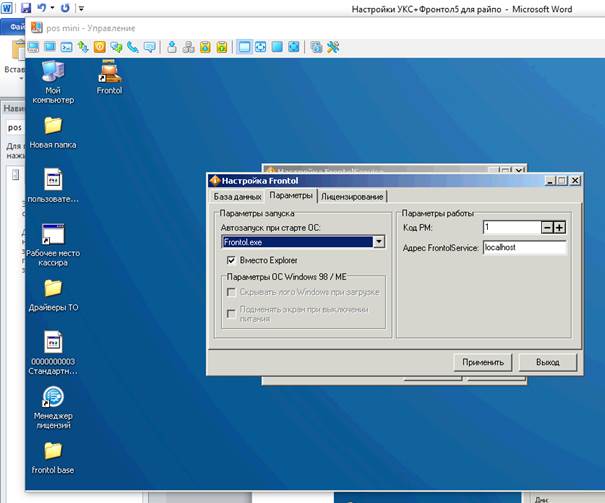Click the Применить button
The height and width of the screenshot is (503, 605).
coord(483,362)
